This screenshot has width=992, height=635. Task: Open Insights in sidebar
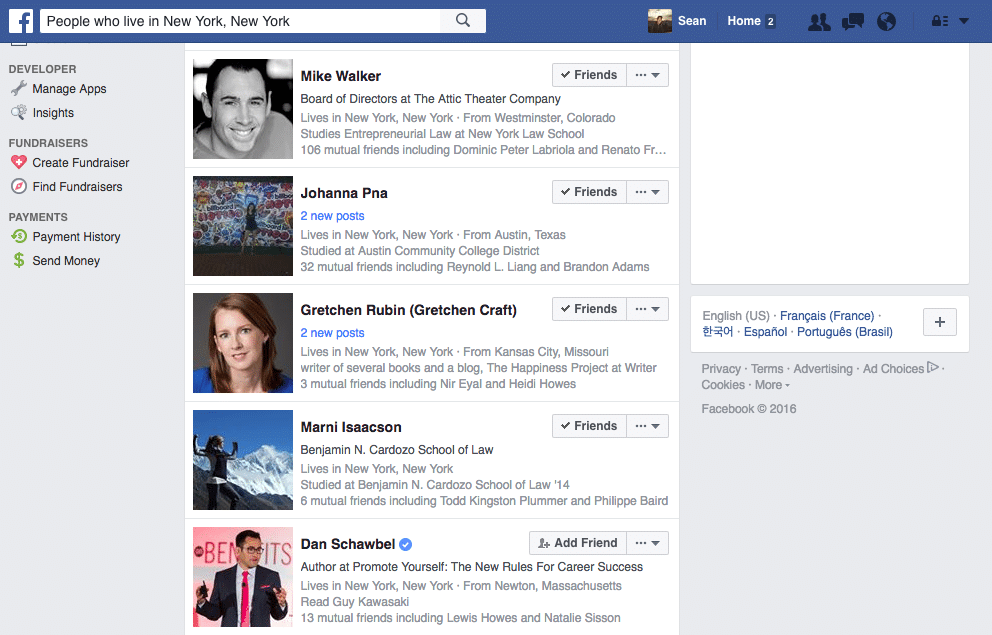tap(53, 113)
